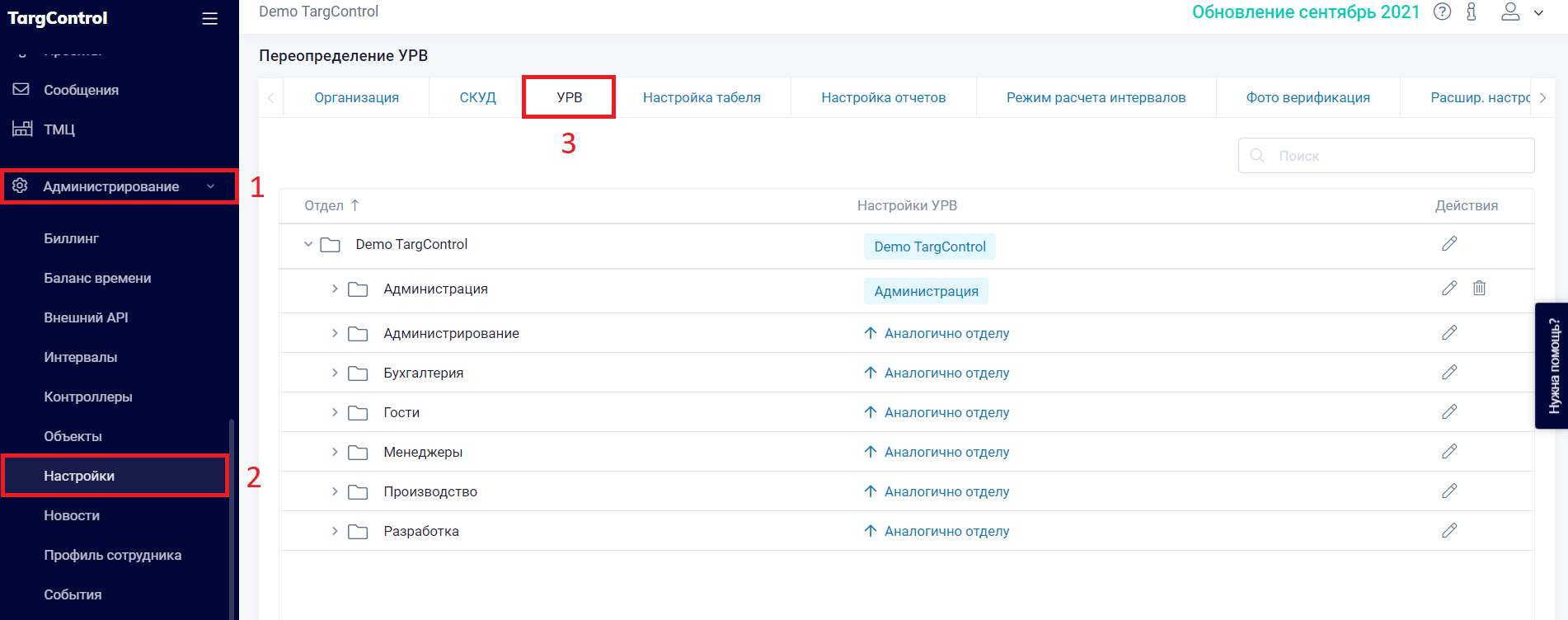Switch to the СКУД tab
The height and width of the screenshot is (620, 1568).
tap(477, 97)
